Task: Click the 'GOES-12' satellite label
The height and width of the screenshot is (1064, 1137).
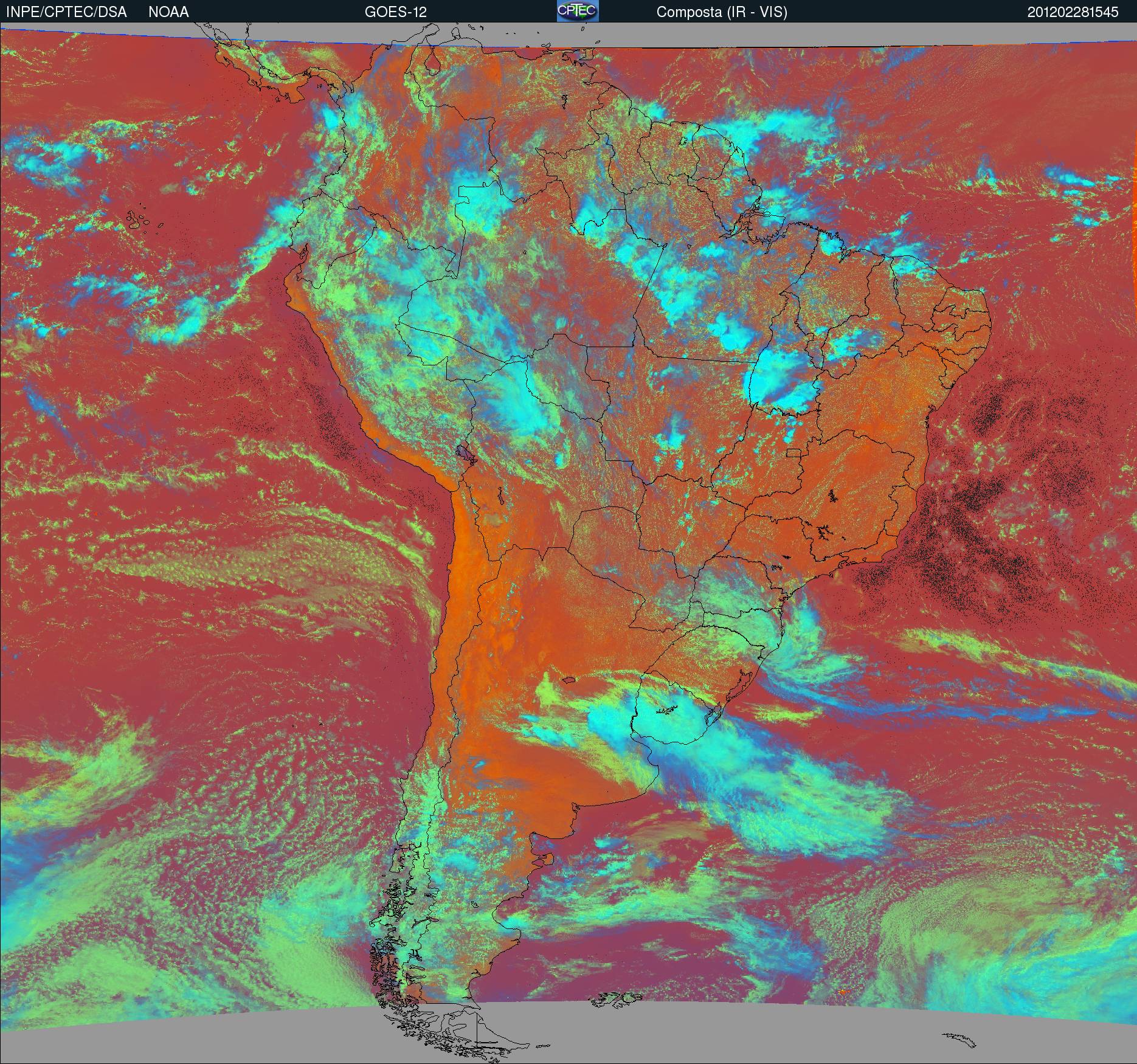Action: pyautogui.click(x=395, y=12)
